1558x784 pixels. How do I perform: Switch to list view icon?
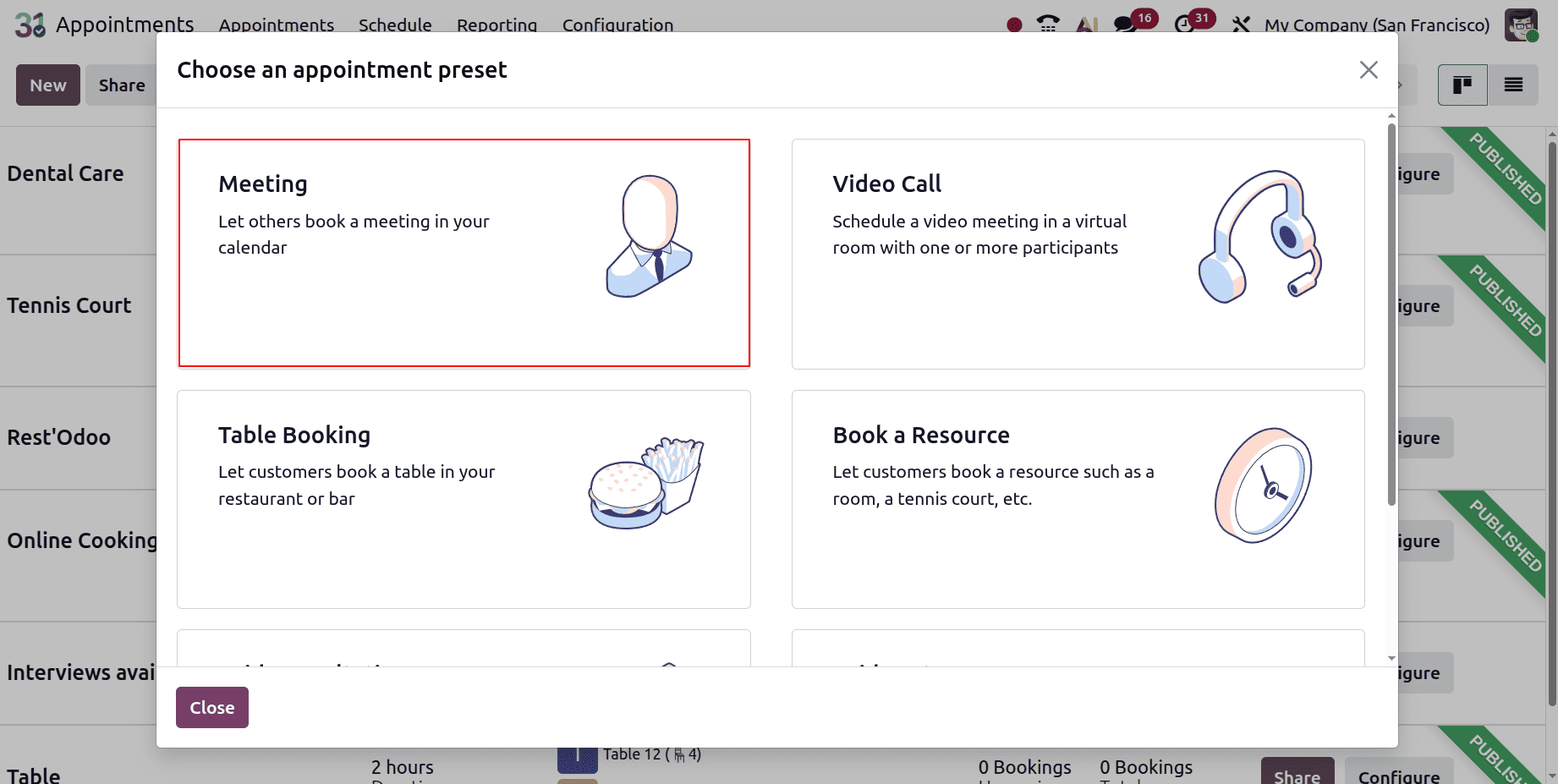1513,85
